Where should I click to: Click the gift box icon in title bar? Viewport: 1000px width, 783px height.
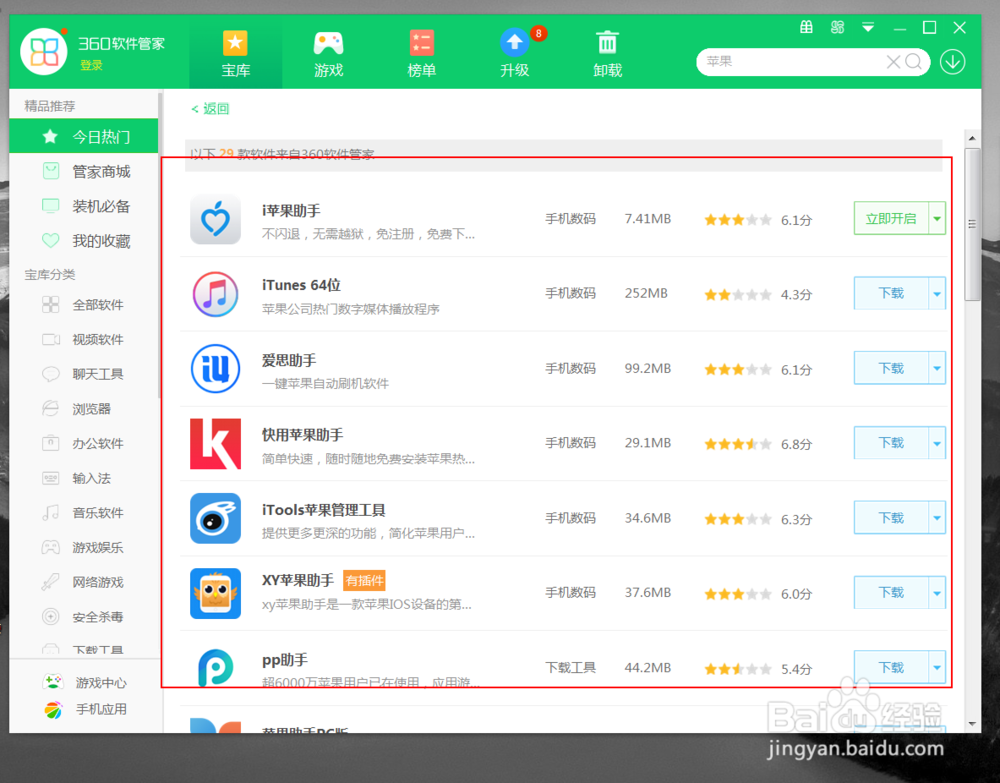(806, 27)
